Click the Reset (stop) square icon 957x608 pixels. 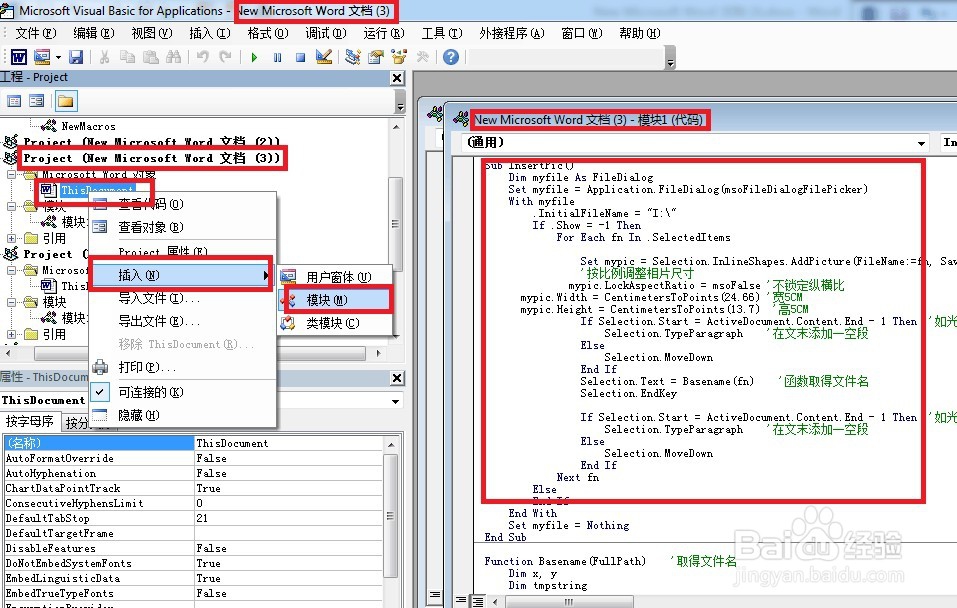300,57
